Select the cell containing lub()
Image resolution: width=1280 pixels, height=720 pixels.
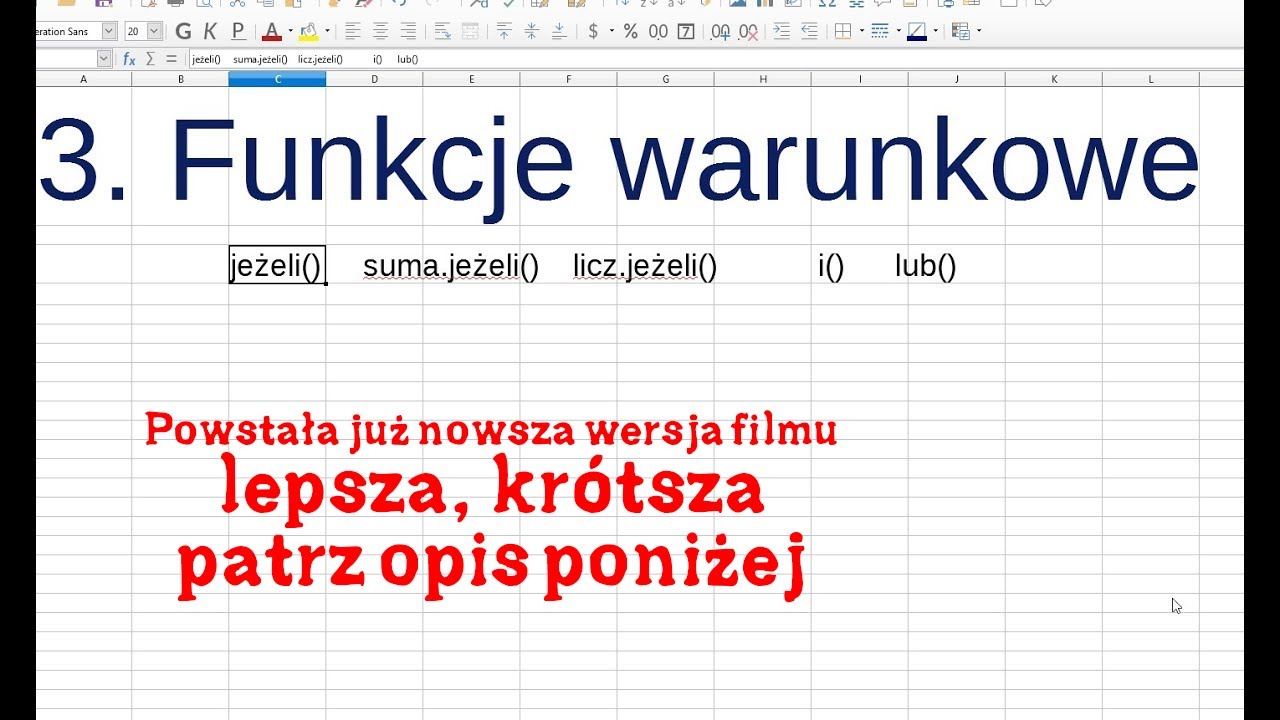pos(926,266)
